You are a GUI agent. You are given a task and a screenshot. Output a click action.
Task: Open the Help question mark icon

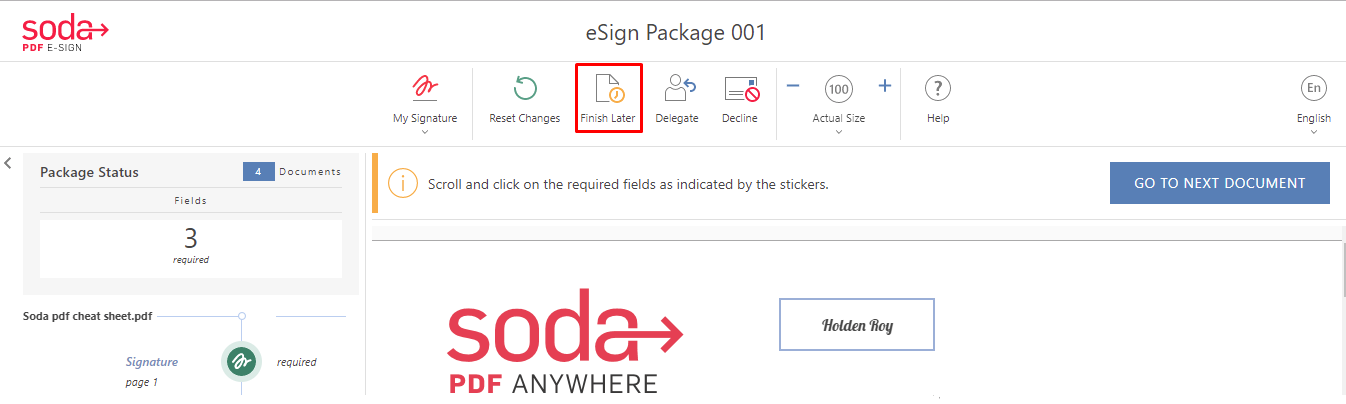click(x=937, y=88)
